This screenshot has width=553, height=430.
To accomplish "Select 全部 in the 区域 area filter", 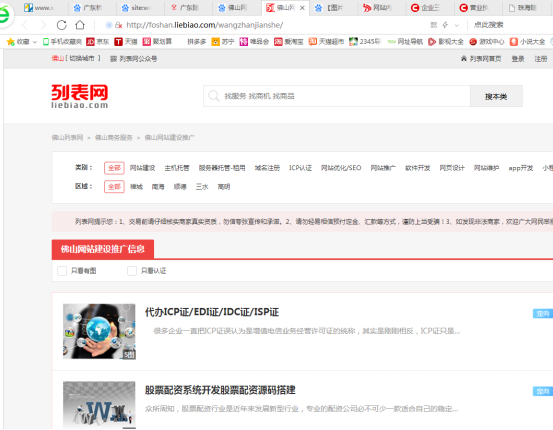I will (x=114, y=187).
